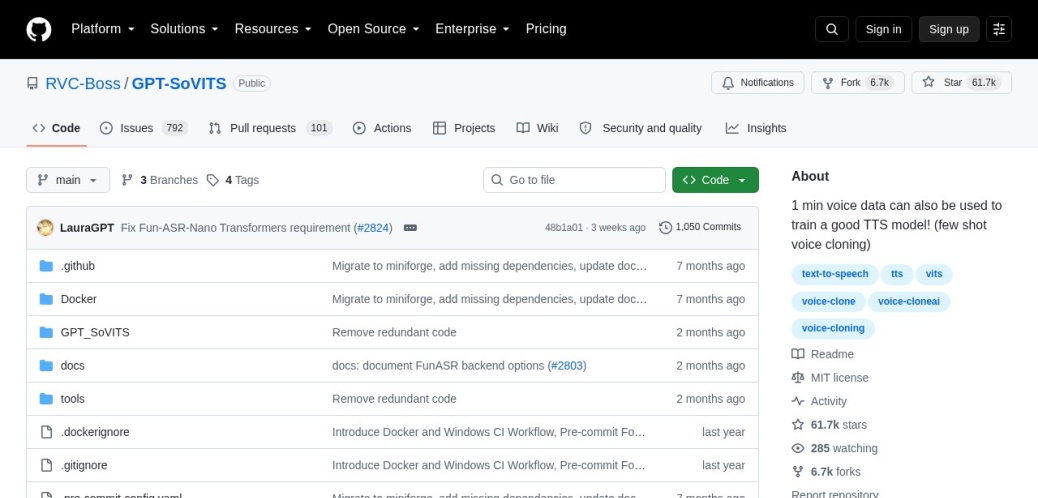
Task: Click the tools folder icon
Action: [x=46, y=399]
